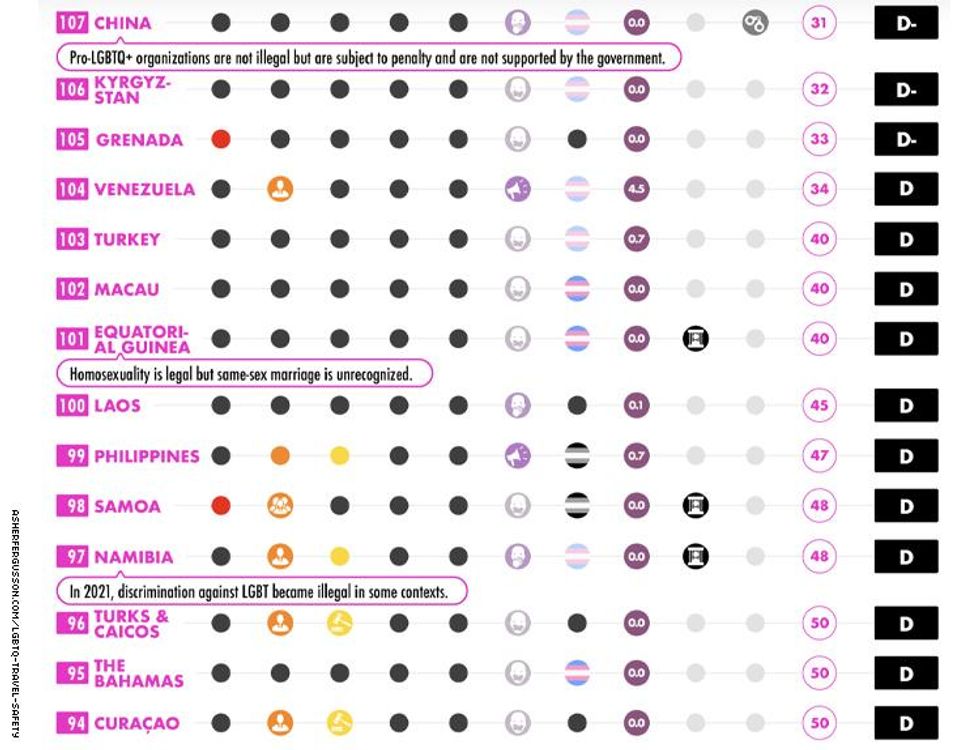This screenshot has height=750, width=980.
Task: Click the D- grade box for Kyrgyzstan
Action: click(906, 89)
